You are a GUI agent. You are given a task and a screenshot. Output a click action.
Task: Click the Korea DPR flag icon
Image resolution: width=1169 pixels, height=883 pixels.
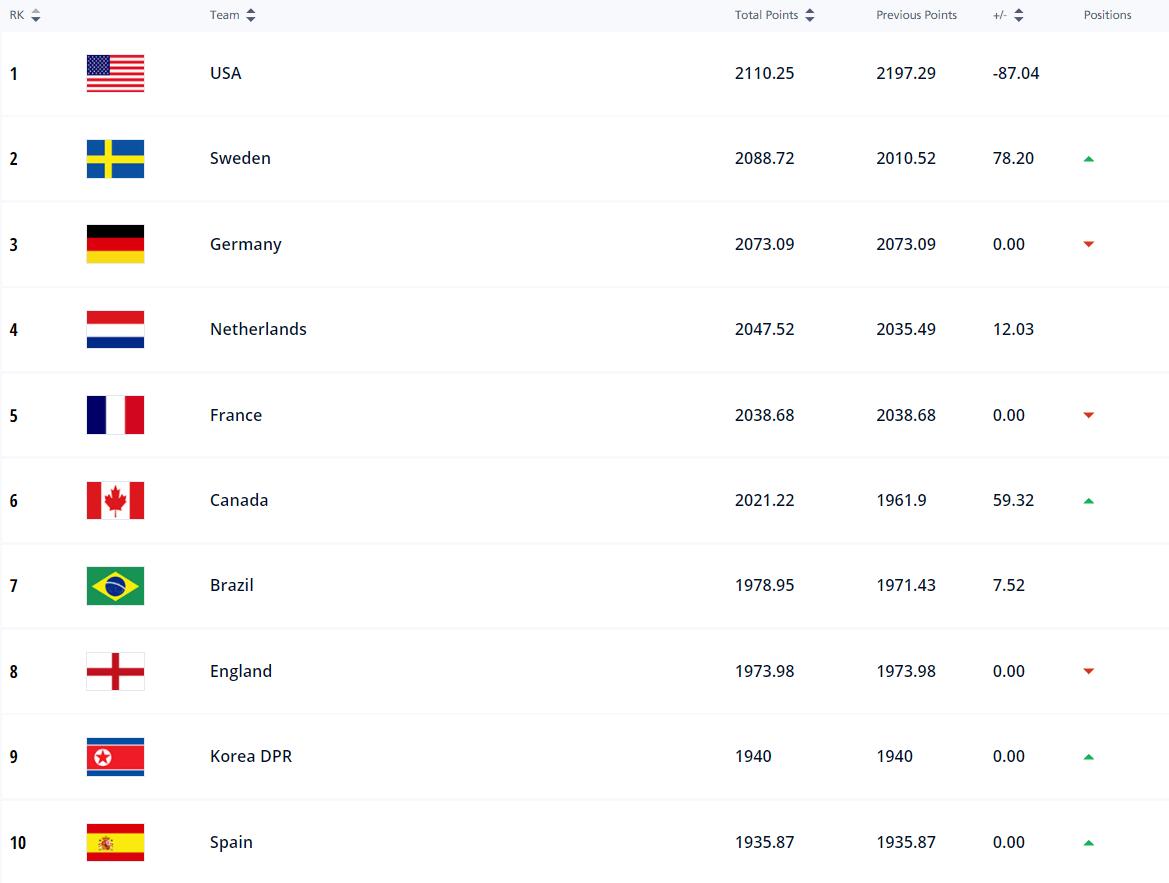tap(115, 757)
